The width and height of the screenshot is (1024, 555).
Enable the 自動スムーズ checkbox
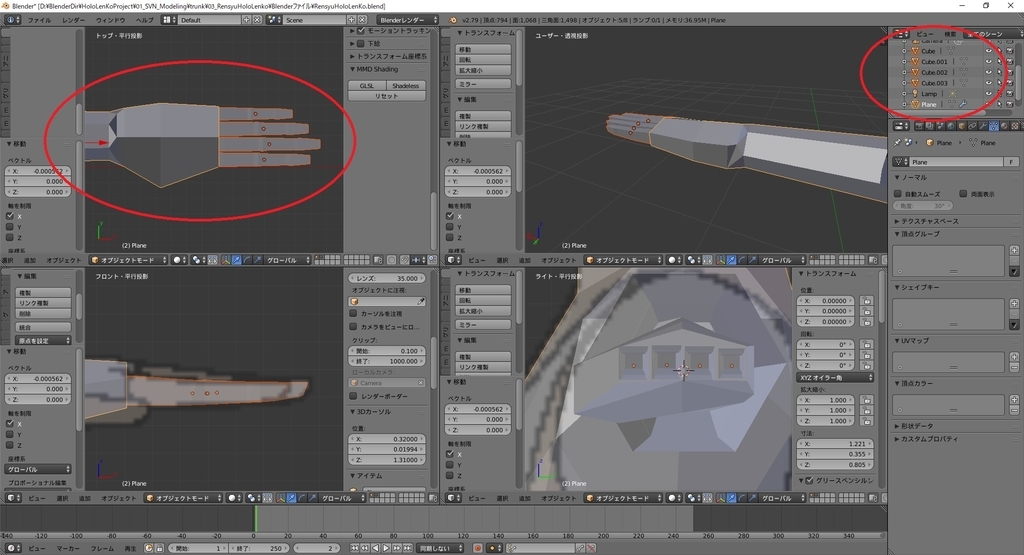[898, 194]
